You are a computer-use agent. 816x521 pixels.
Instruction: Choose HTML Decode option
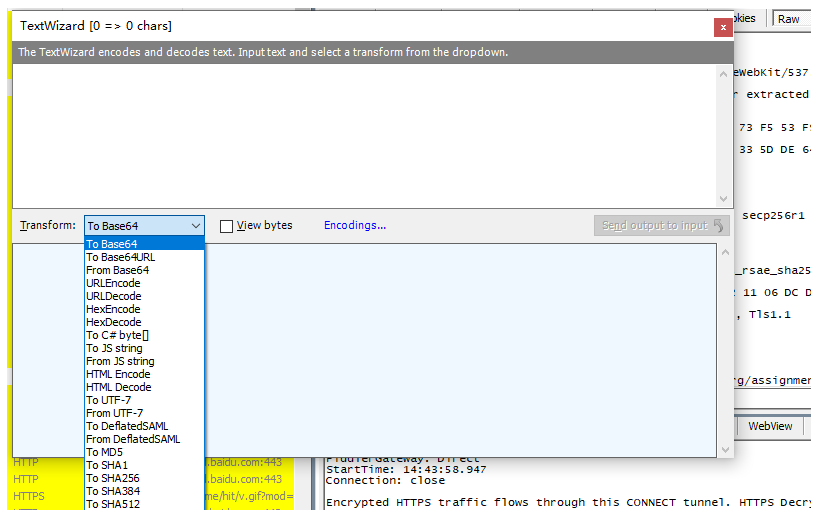[144, 387]
